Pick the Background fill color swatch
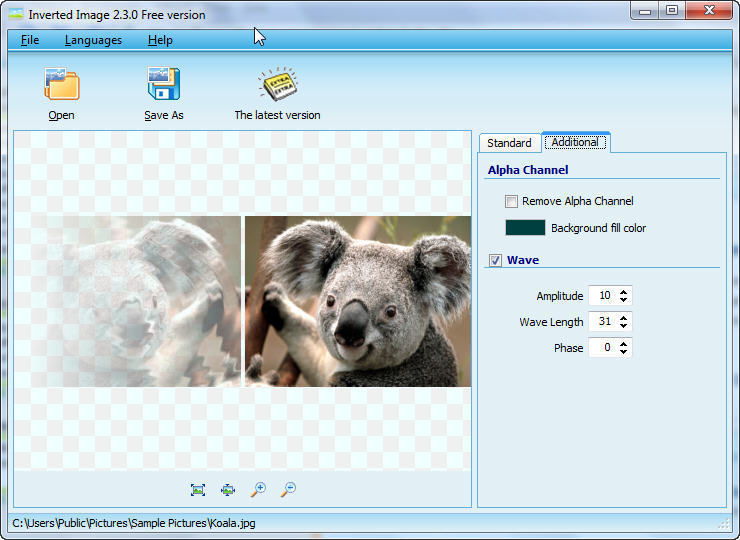Image resolution: width=740 pixels, height=540 pixels. tap(525, 228)
